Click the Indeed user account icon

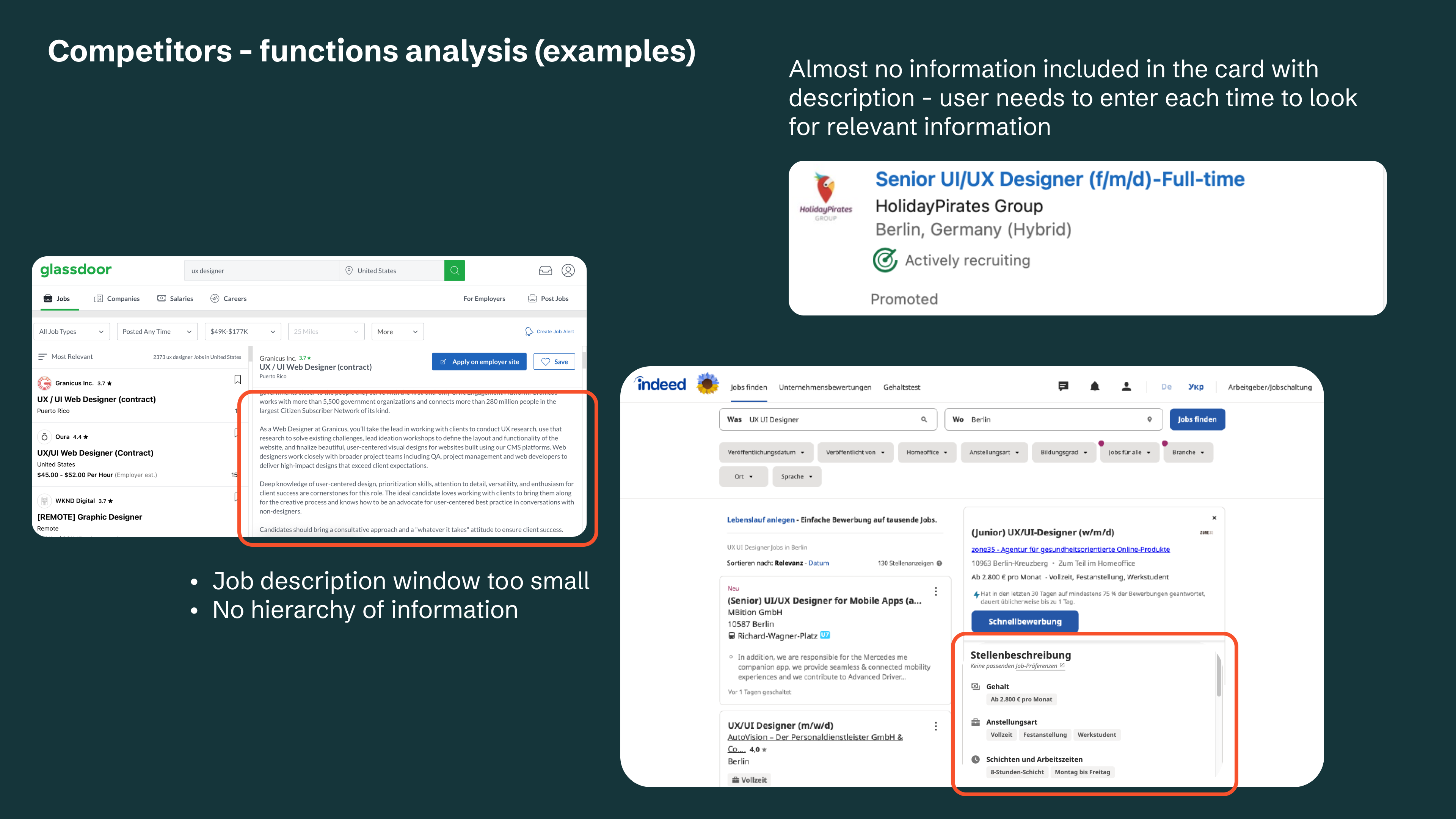click(x=1126, y=387)
